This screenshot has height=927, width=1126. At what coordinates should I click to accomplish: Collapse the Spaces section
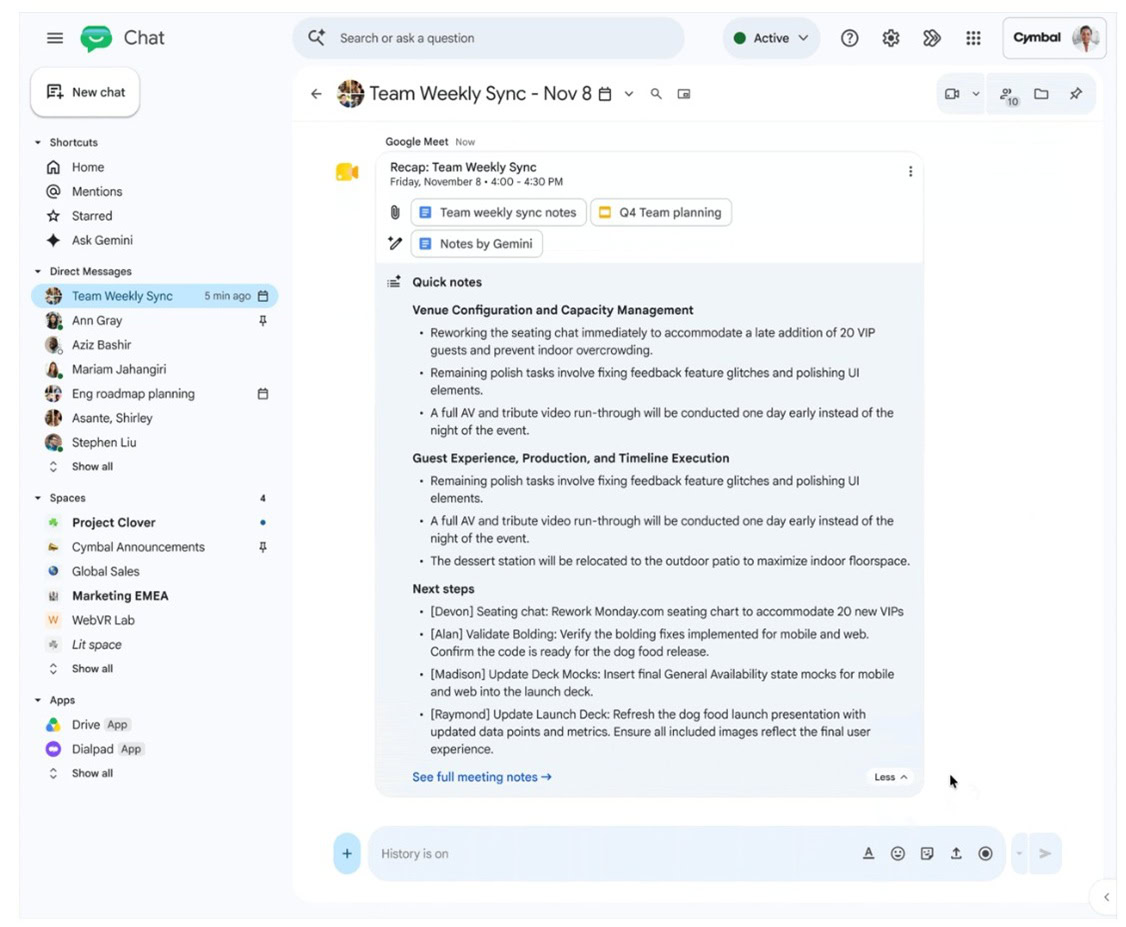coord(37,498)
